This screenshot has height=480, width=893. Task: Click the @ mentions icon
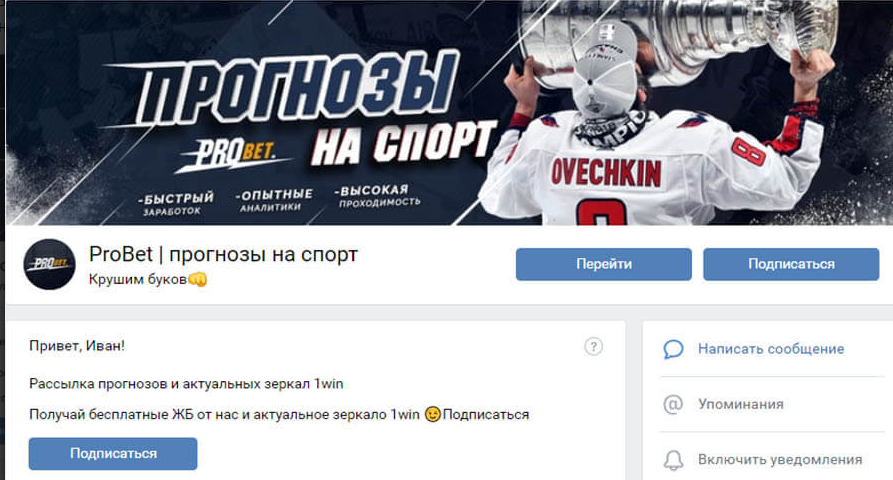click(x=673, y=404)
